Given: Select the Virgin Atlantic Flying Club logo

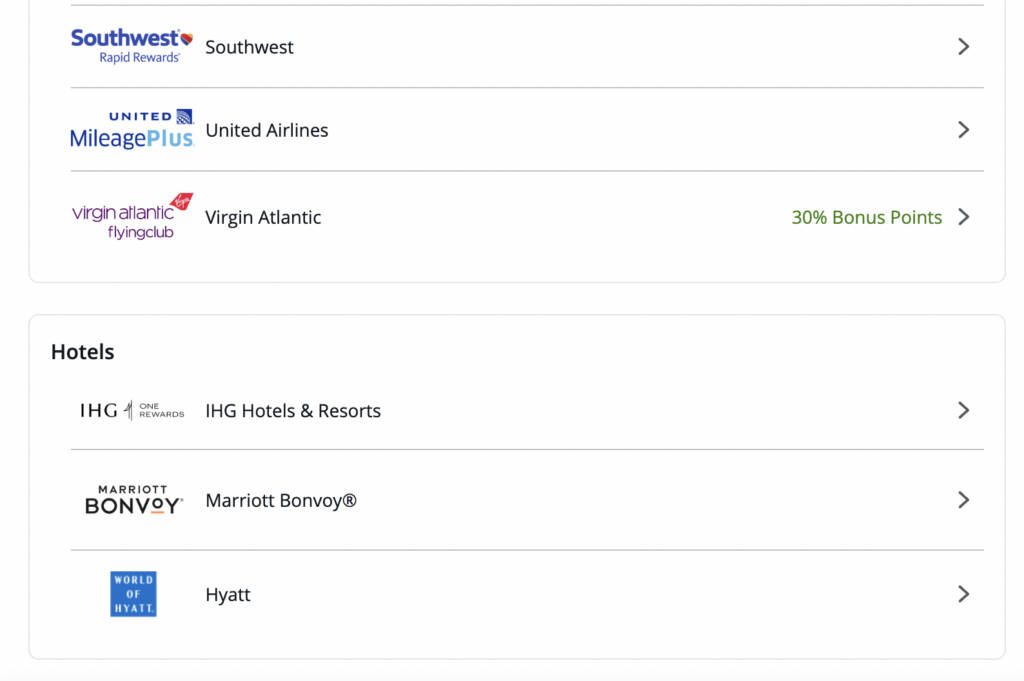Looking at the screenshot, I should (131, 217).
